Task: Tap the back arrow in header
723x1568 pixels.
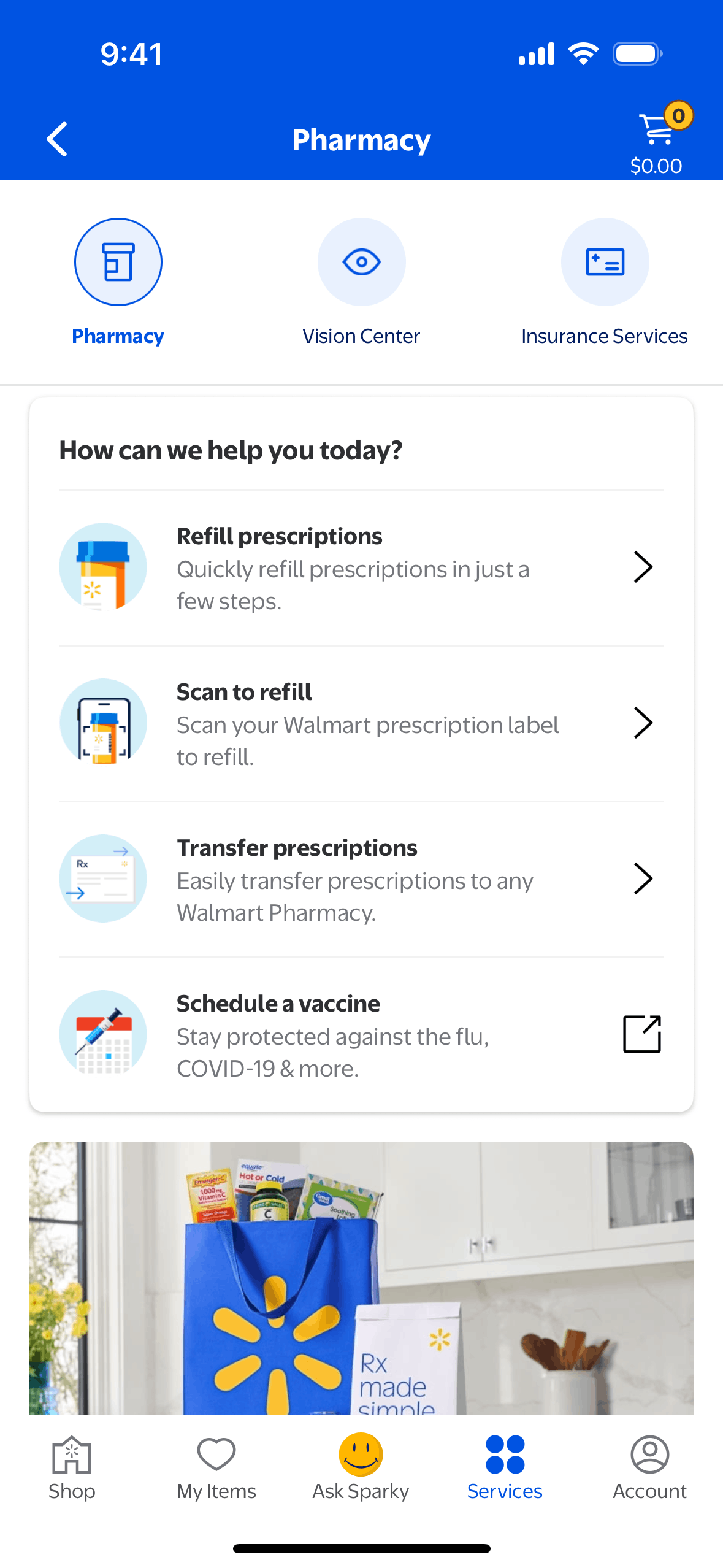Action: (x=57, y=139)
